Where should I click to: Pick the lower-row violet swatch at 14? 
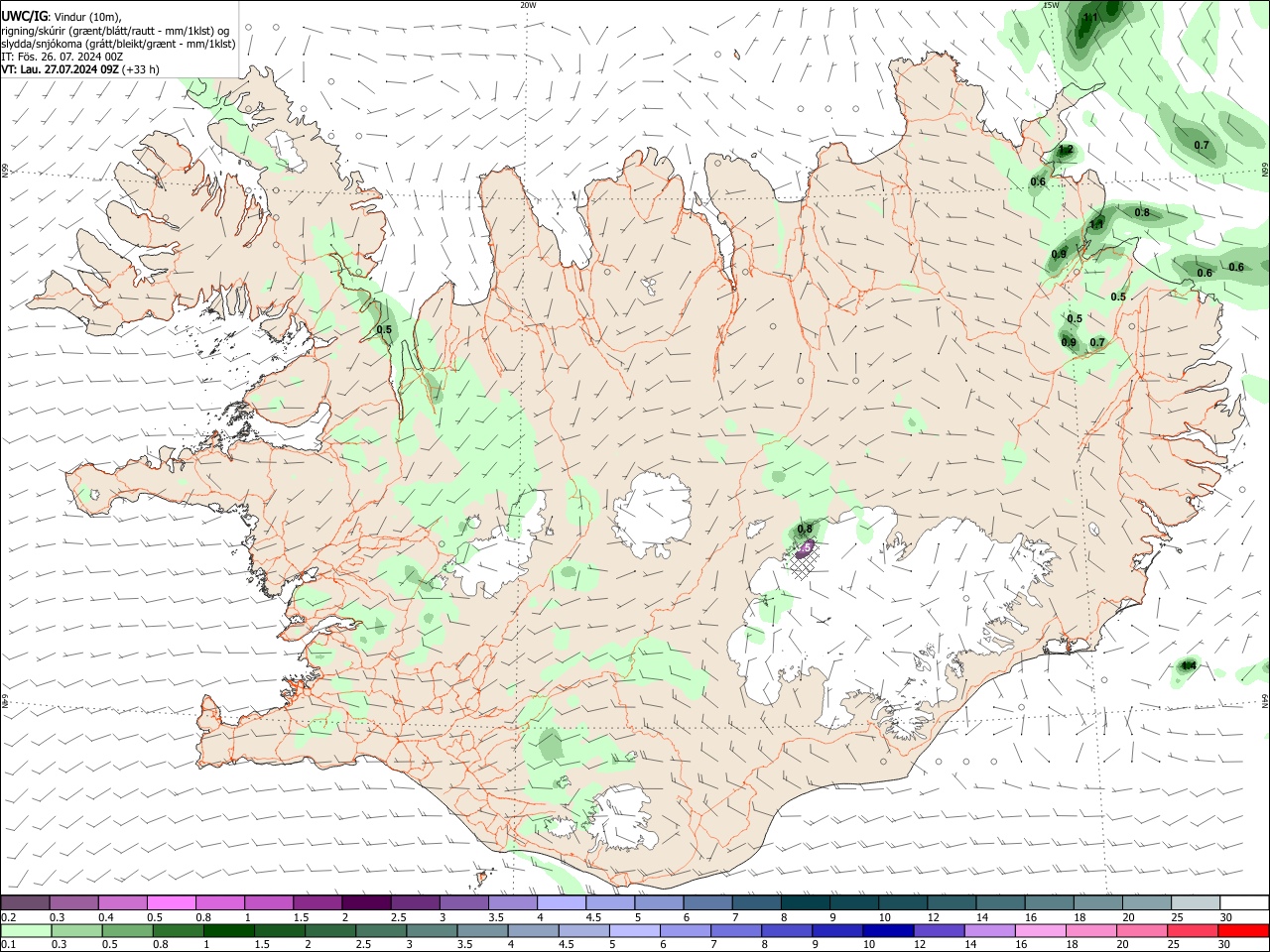990,930
